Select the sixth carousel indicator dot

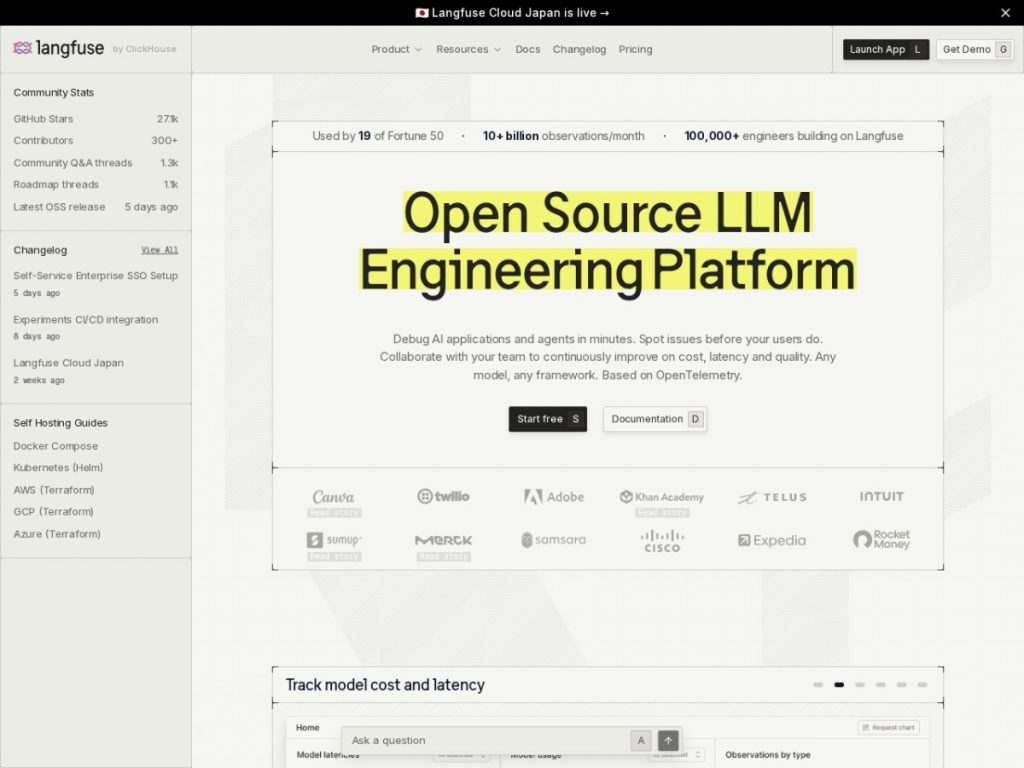coord(922,684)
